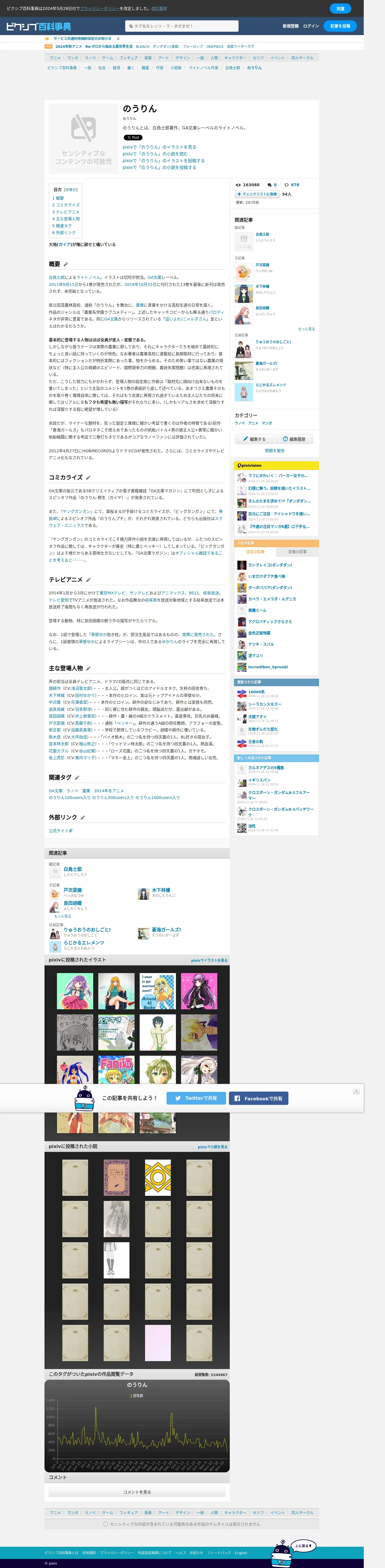Click 新規登録 in the header
The width and height of the screenshot is (385, 1568).
[x=291, y=26]
